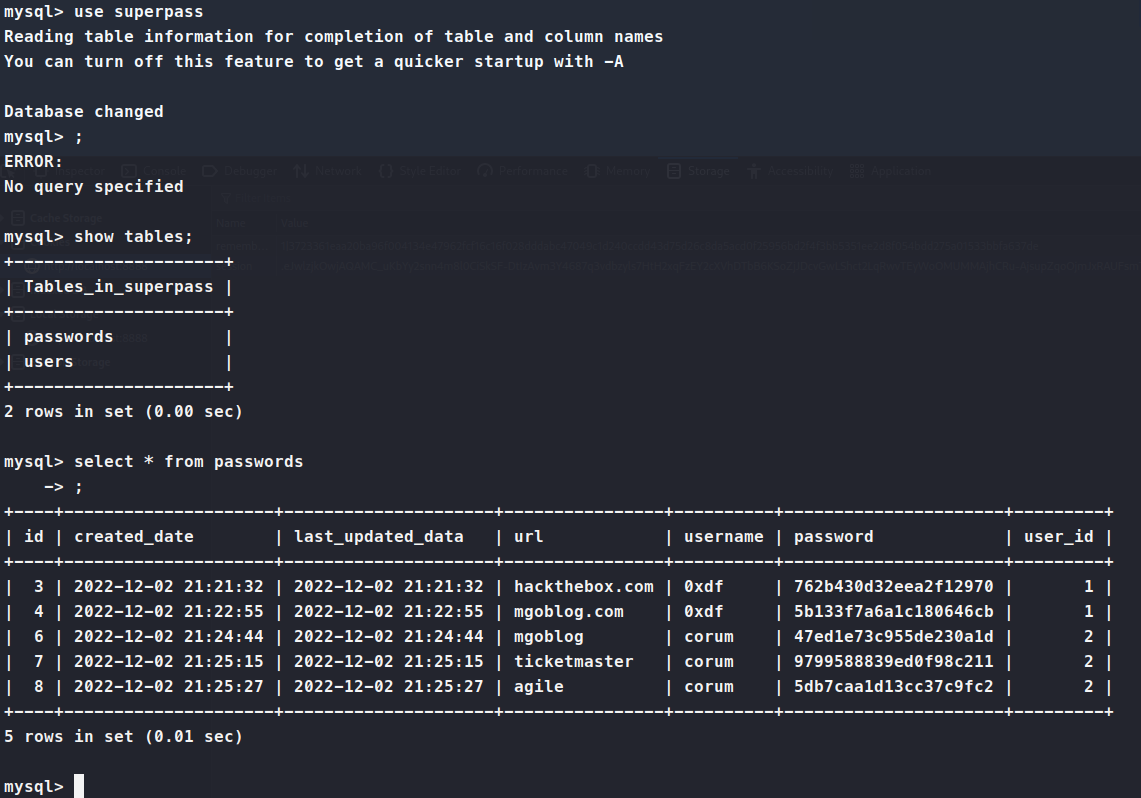Open the Network devtools tab
Screen dimensions: 1141x798
[337, 171]
